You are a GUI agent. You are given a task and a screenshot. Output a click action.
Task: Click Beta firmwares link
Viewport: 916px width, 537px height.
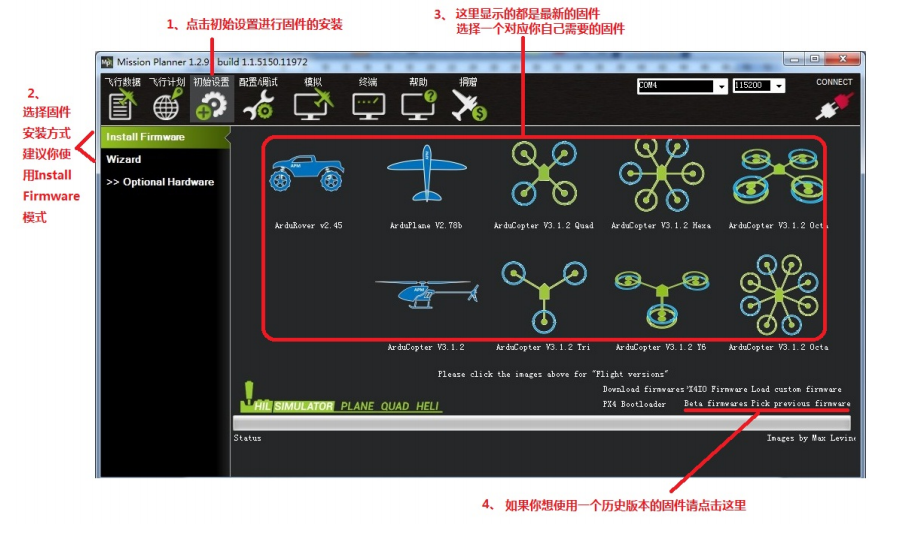coord(716,403)
